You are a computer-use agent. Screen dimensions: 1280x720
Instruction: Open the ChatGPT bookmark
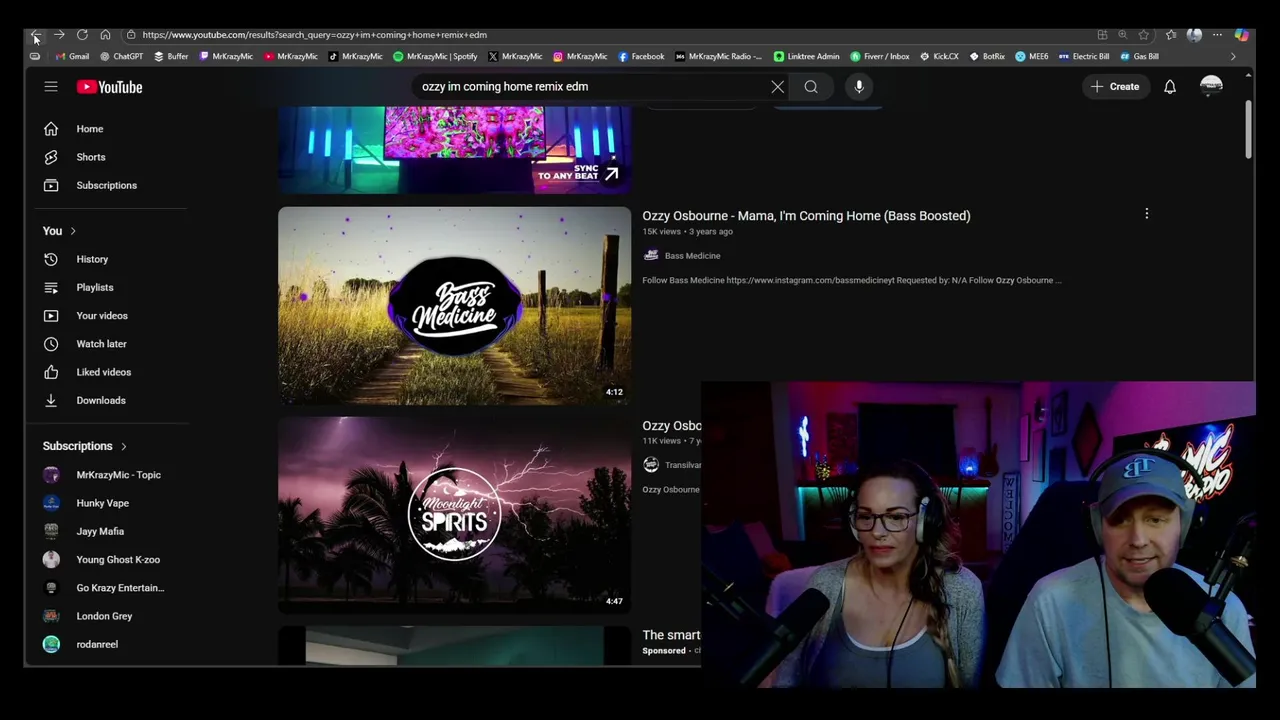pyautogui.click(x=122, y=57)
